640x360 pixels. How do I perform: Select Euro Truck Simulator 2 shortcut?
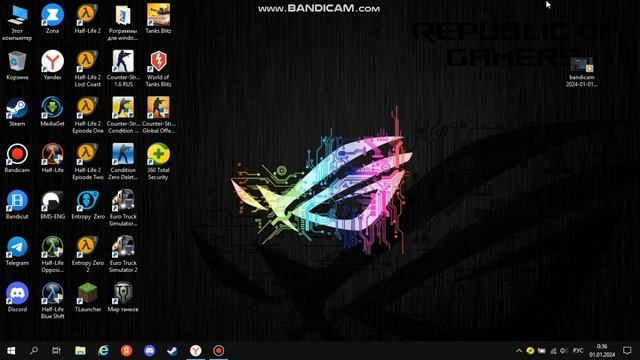[123, 255]
